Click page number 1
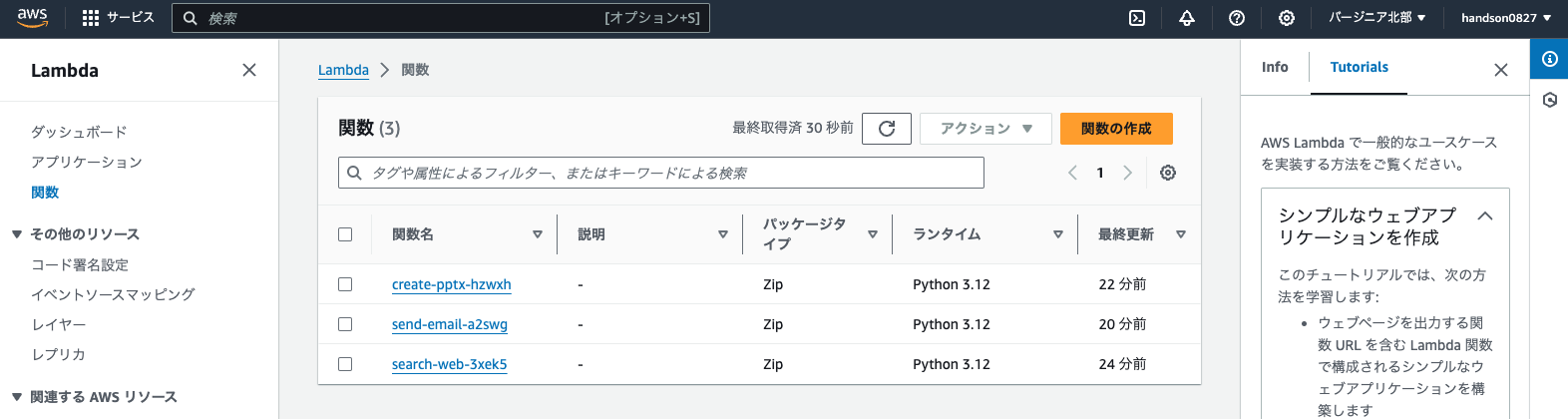The image size is (1568, 419). [x=1100, y=173]
